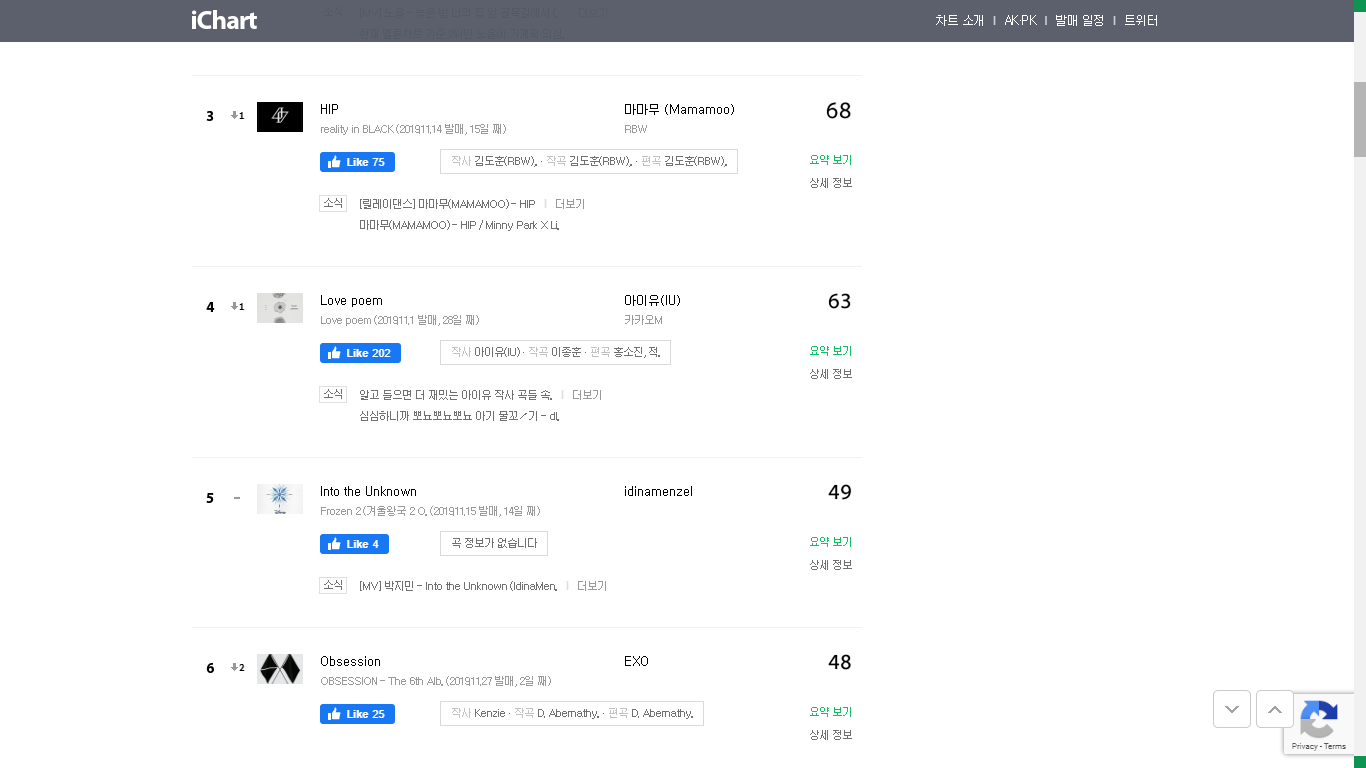Open artist EXO

coord(636,661)
